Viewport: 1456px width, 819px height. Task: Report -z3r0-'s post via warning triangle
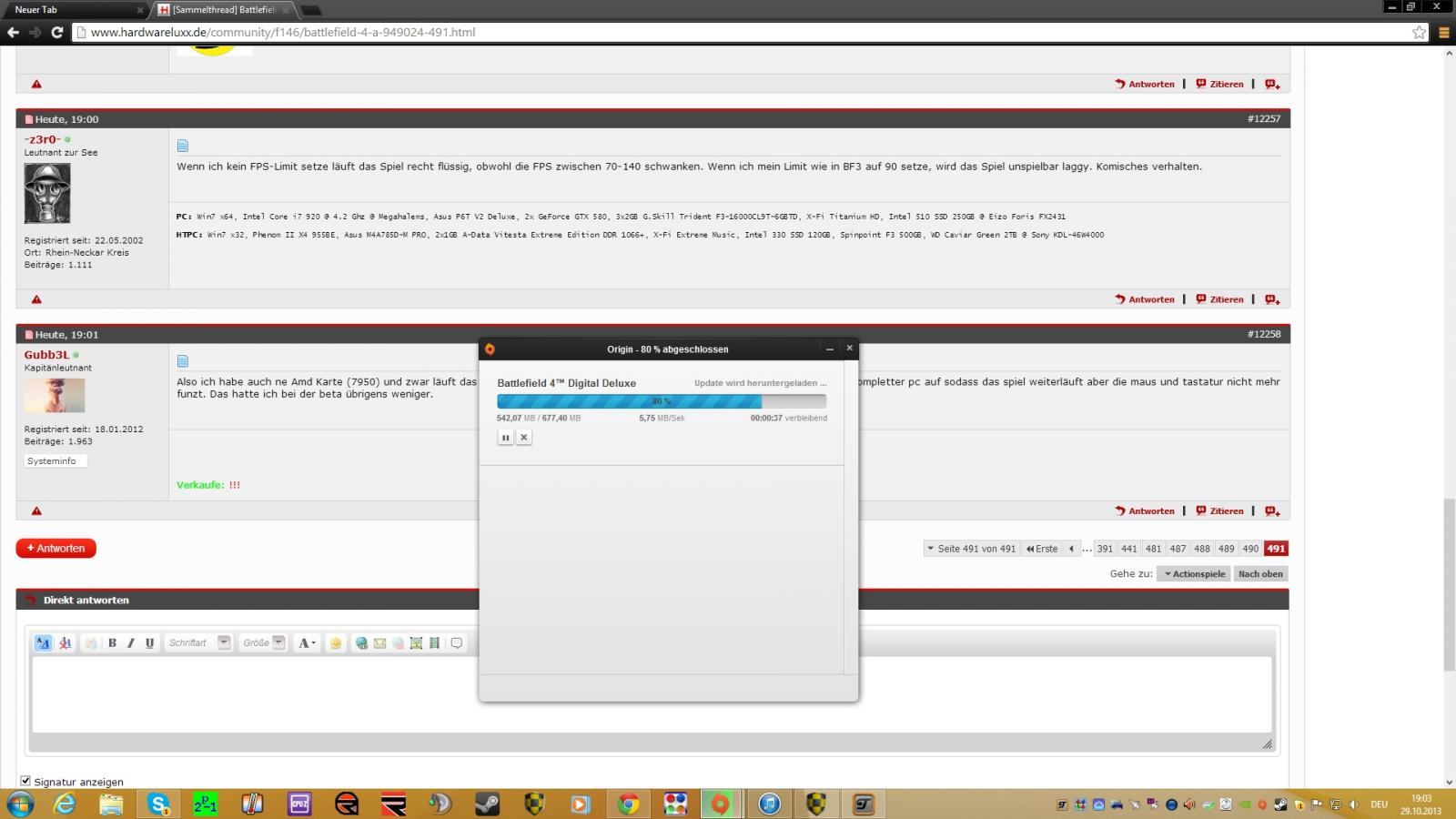36,299
